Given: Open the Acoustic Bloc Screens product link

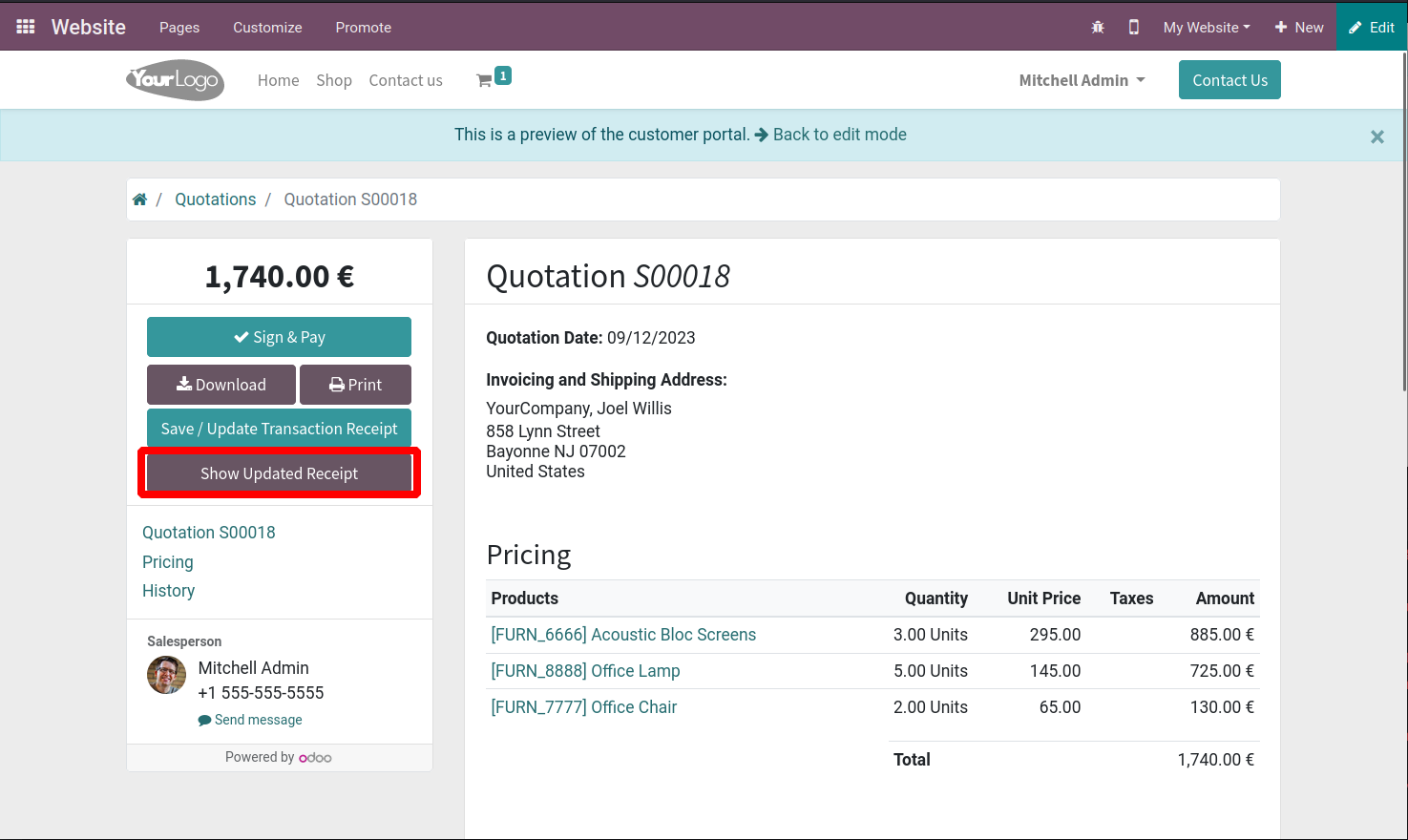Looking at the screenshot, I should [623, 635].
